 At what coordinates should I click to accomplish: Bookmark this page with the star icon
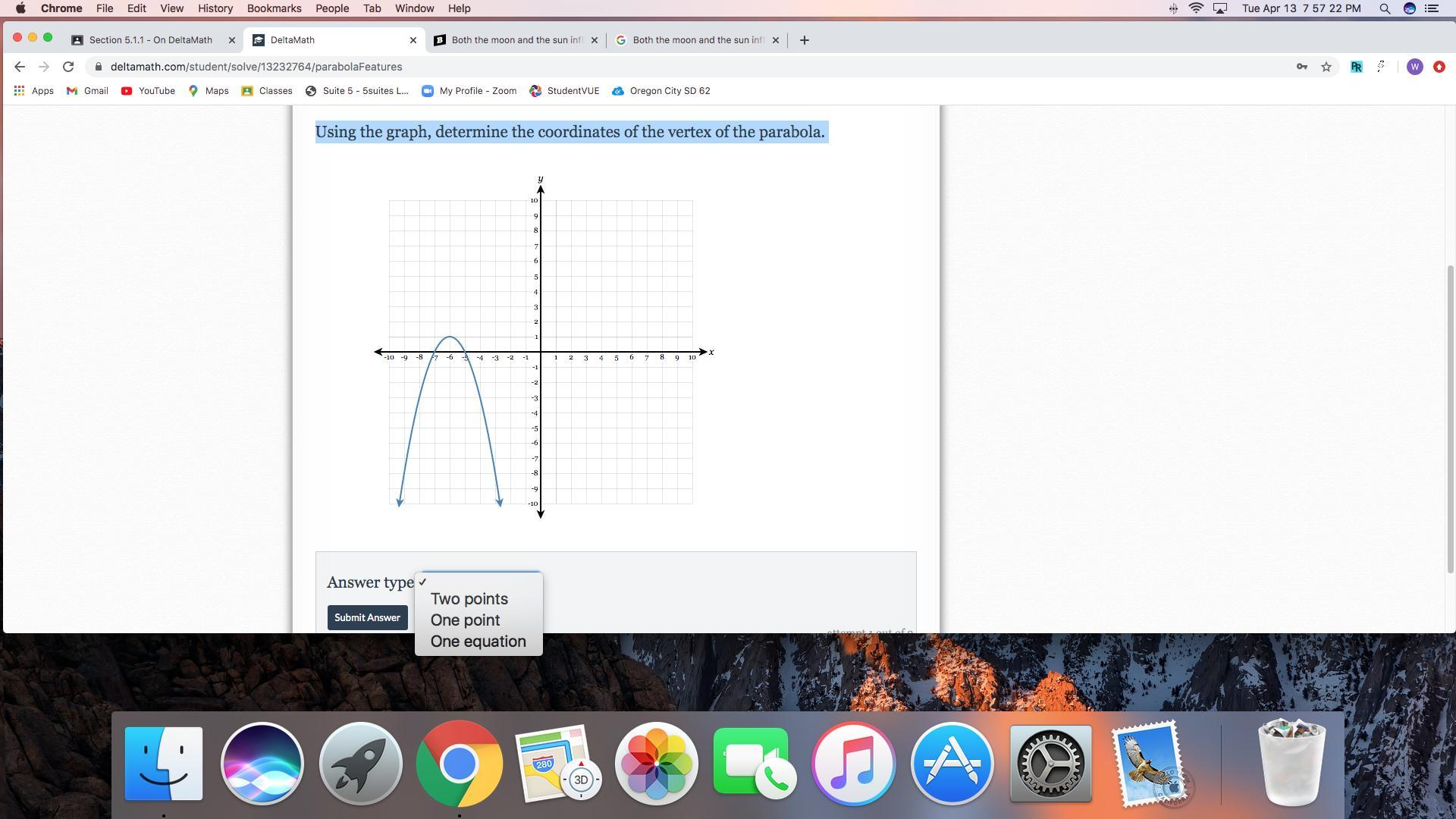tap(1326, 67)
